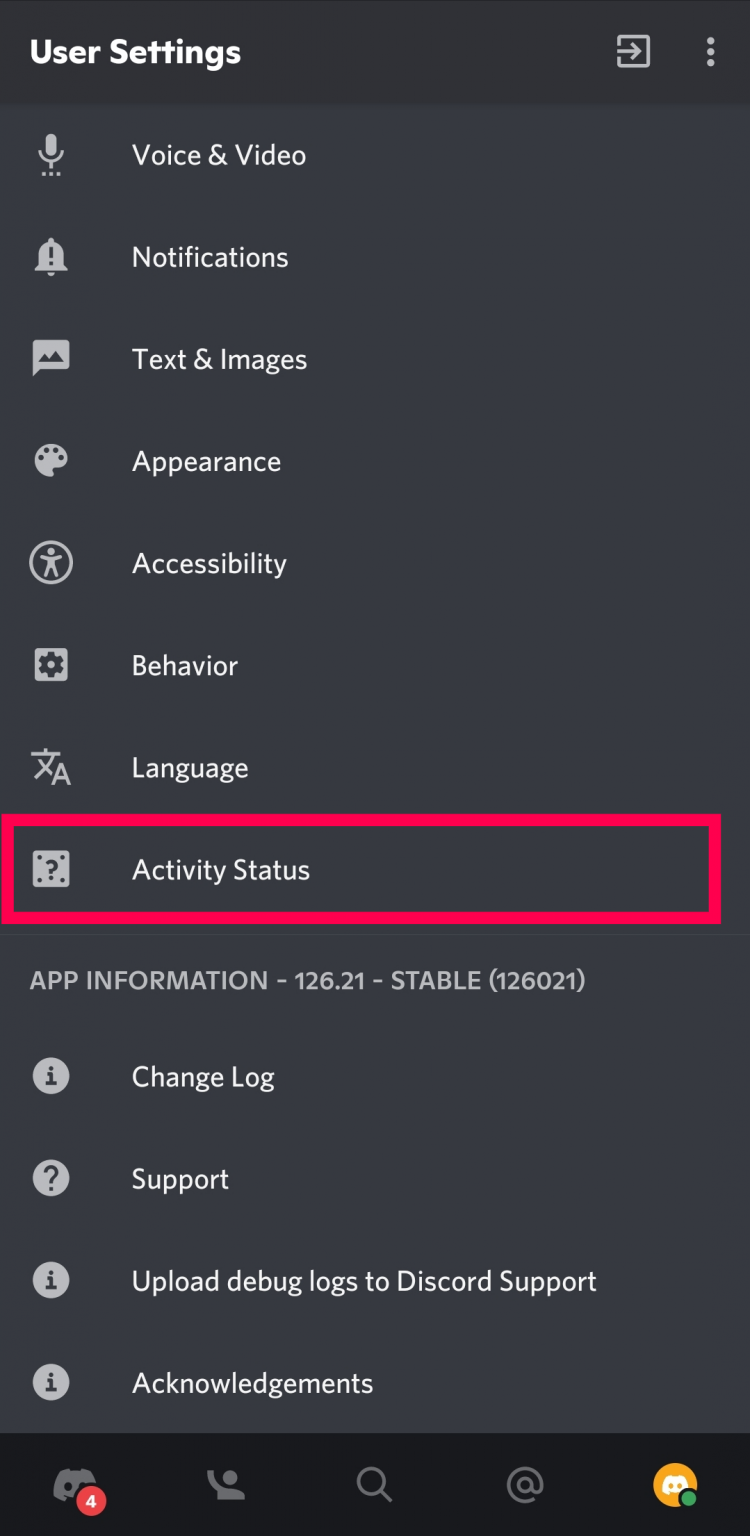Tap Support in app information
This screenshot has height=1536, width=750.
180,1178
